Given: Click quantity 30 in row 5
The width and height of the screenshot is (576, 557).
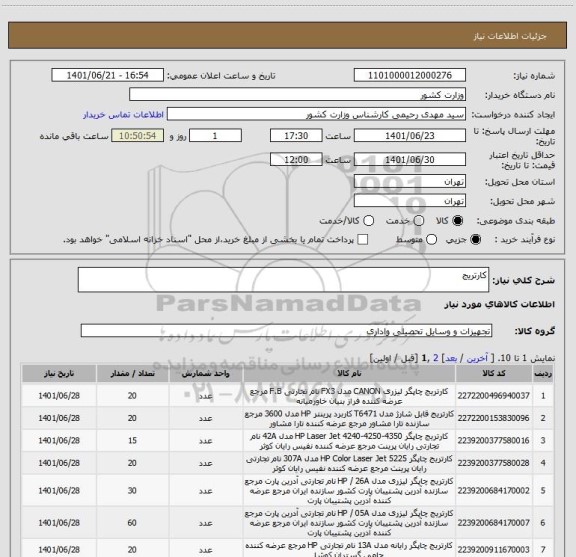Looking at the screenshot, I should coord(132,490).
